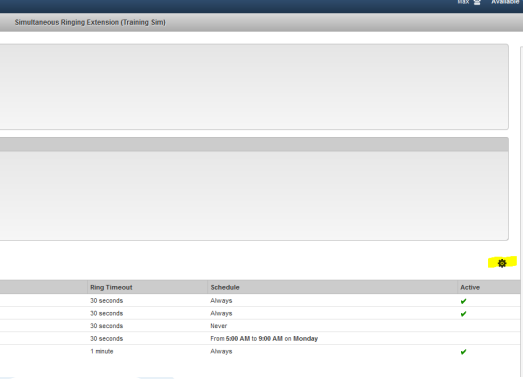Click first 30 seconds timeout cell
This screenshot has width=523, height=379.
point(106,301)
